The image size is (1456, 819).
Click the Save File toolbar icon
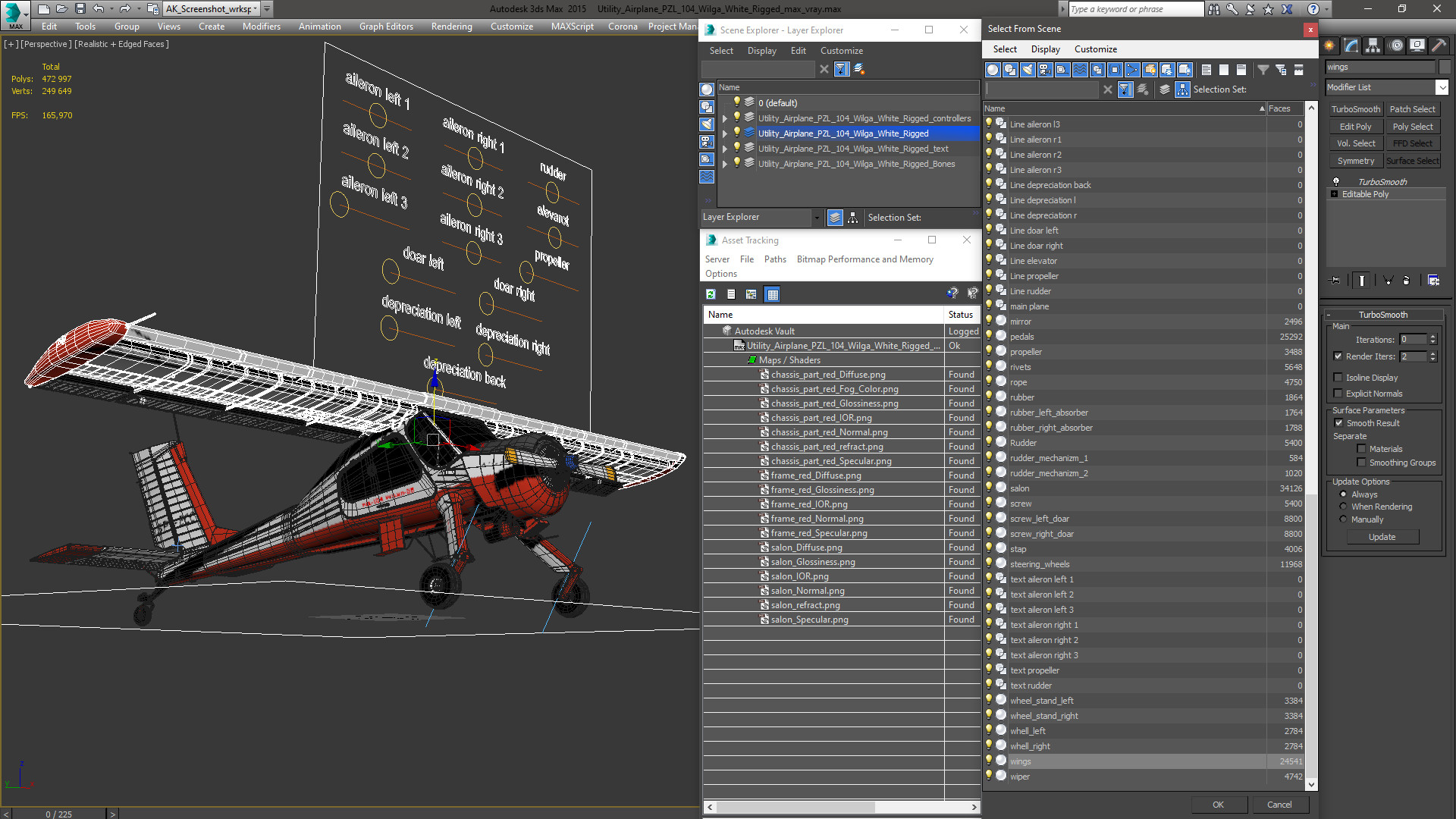coord(80,9)
